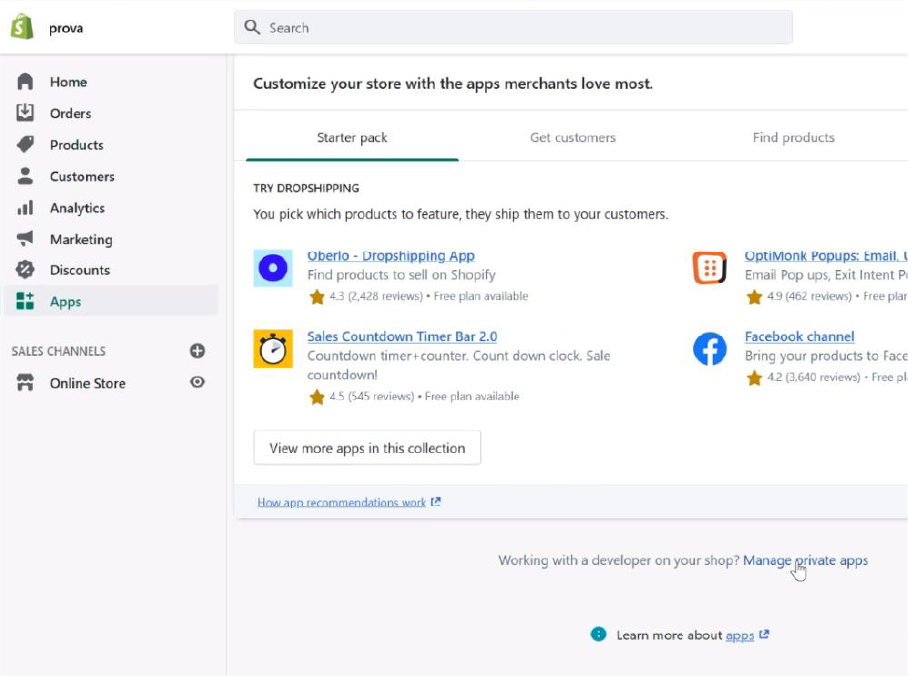Click the OptiMonk Popups app icon
908x676 pixels.
709,268
